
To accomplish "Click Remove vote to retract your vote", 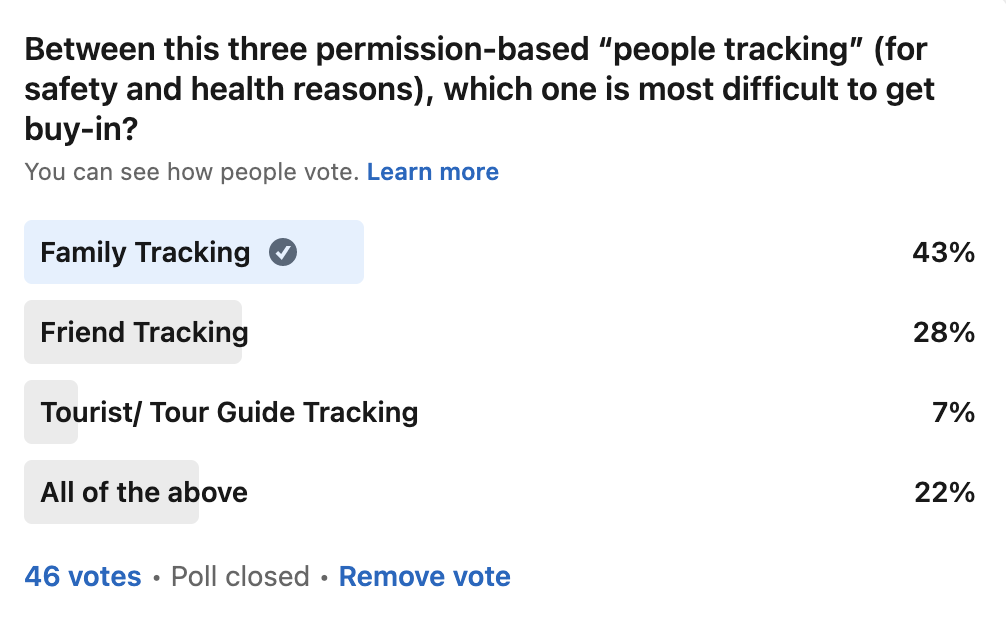I will pos(424,577).
